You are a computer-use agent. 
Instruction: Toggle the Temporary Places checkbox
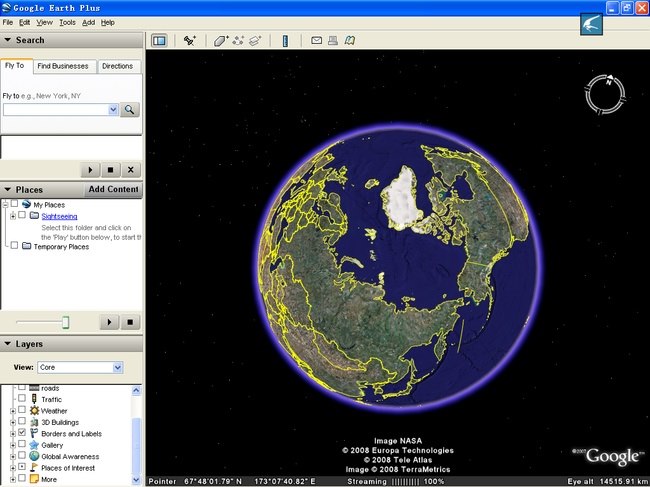(15, 245)
